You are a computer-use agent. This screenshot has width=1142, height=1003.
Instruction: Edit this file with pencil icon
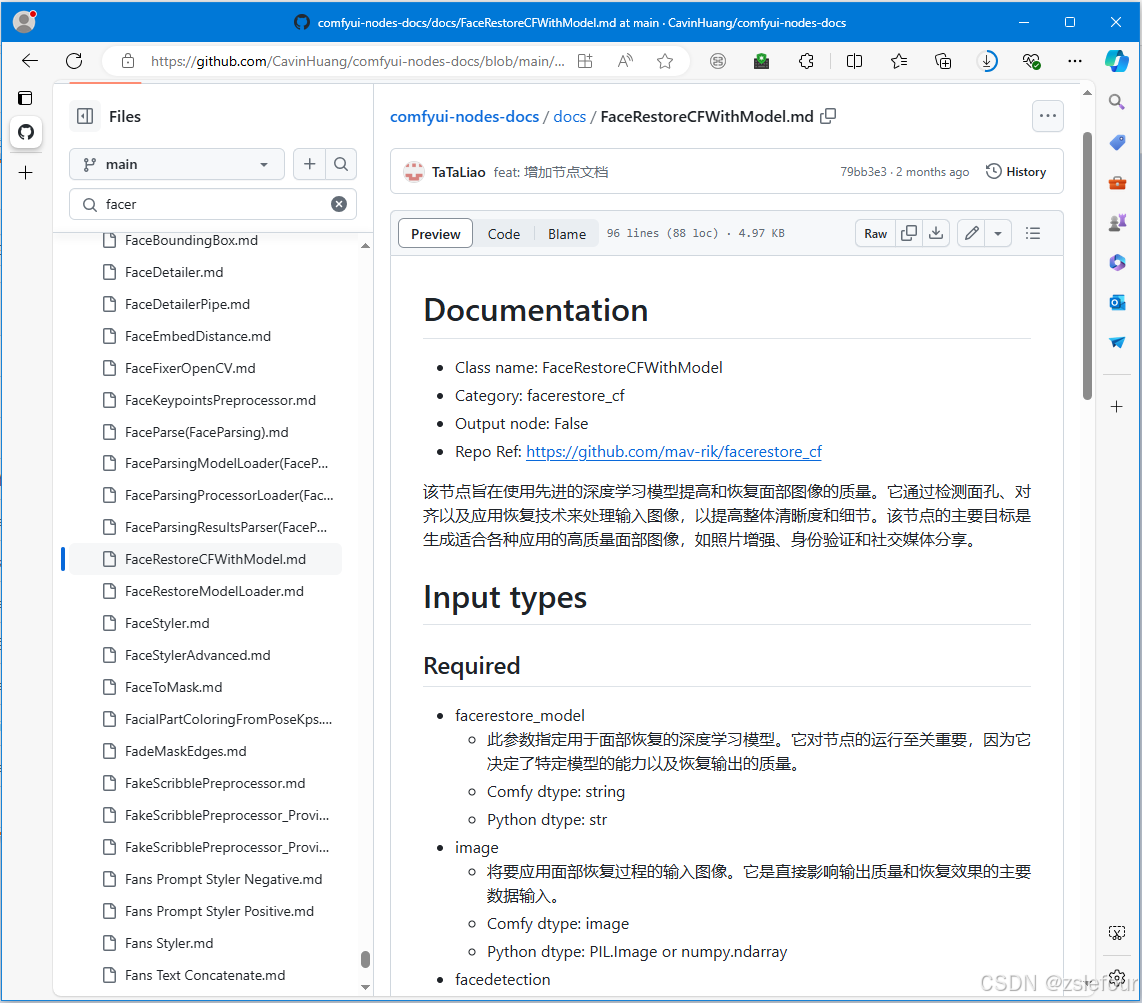[x=972, y=234]
